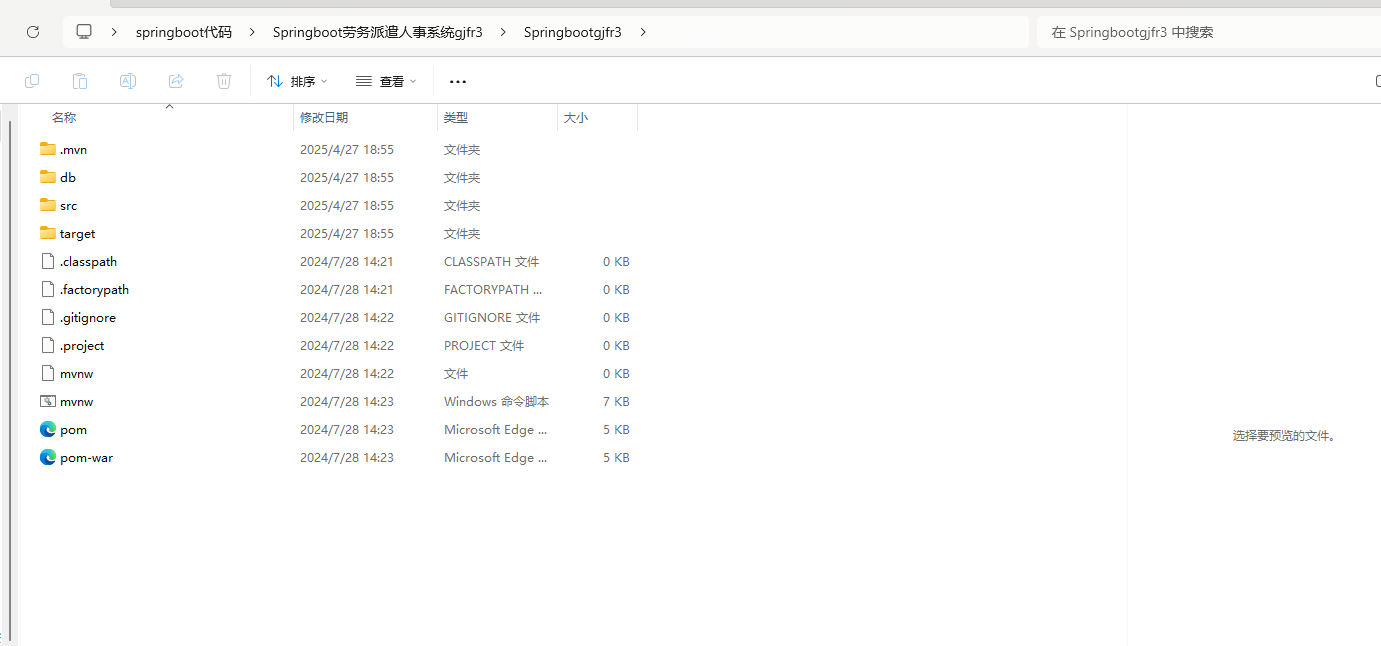Click the copy icon in the toolbar
This screenshot has height=646, width=1381.
(32, 81)
